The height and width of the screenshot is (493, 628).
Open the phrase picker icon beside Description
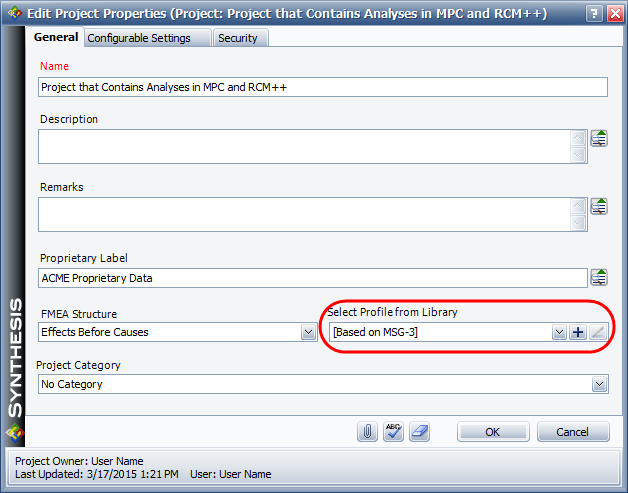click(x=599, y=139)
